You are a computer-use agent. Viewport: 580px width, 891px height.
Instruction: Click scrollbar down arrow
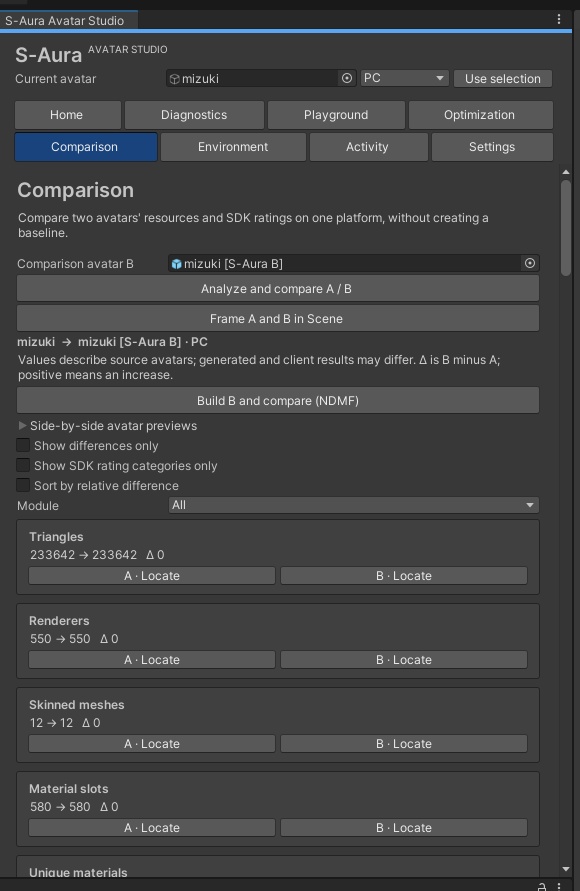tap(565, 869)
